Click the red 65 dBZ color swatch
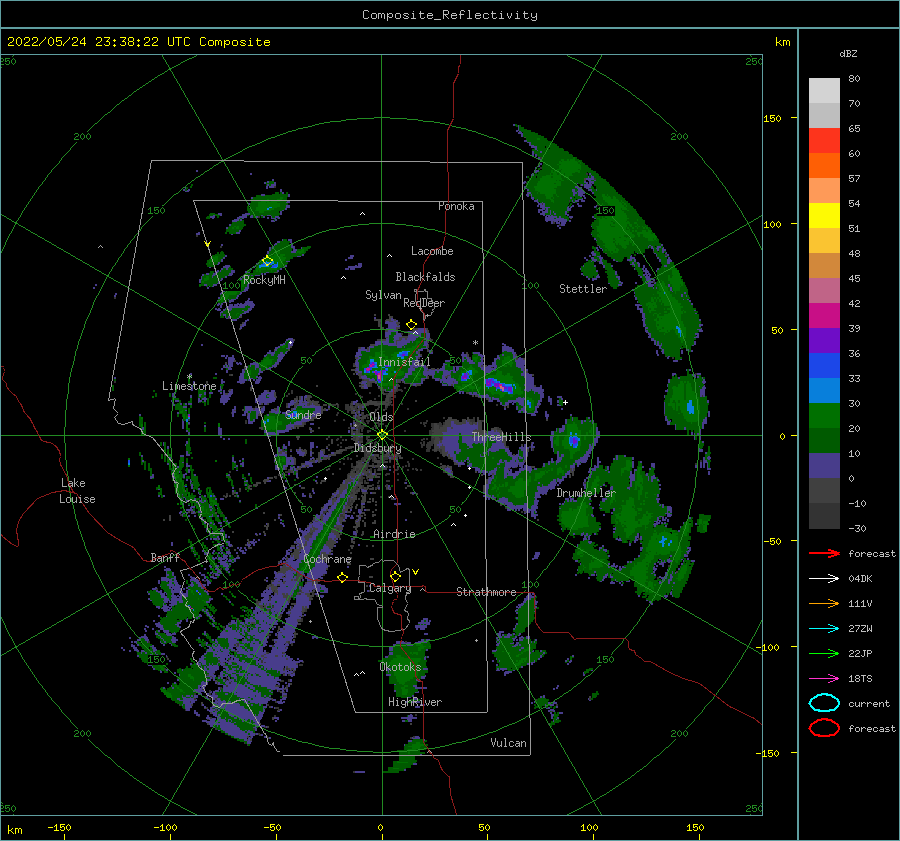900x841 pixels. (824, 141)
